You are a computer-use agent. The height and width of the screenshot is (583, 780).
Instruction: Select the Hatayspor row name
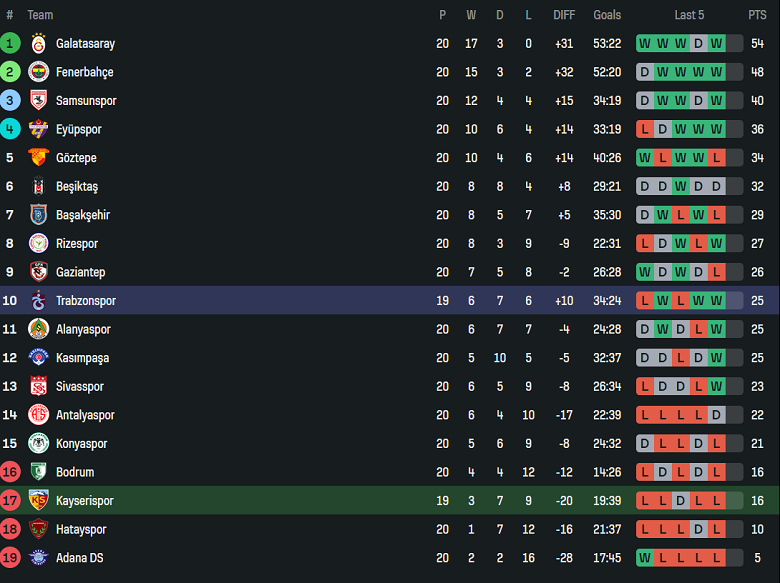tap(81, 529)
